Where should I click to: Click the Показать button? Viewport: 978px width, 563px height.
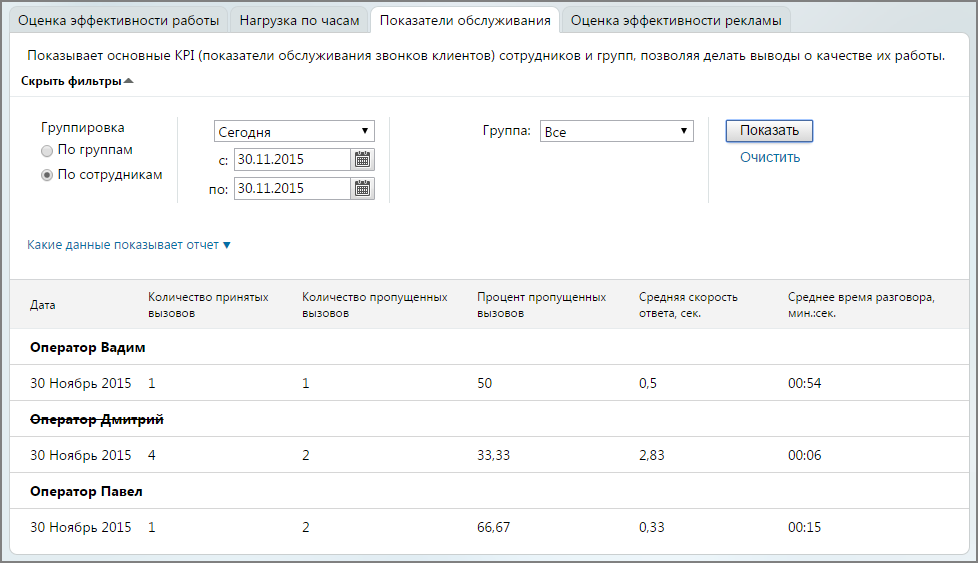click(769, 131)
